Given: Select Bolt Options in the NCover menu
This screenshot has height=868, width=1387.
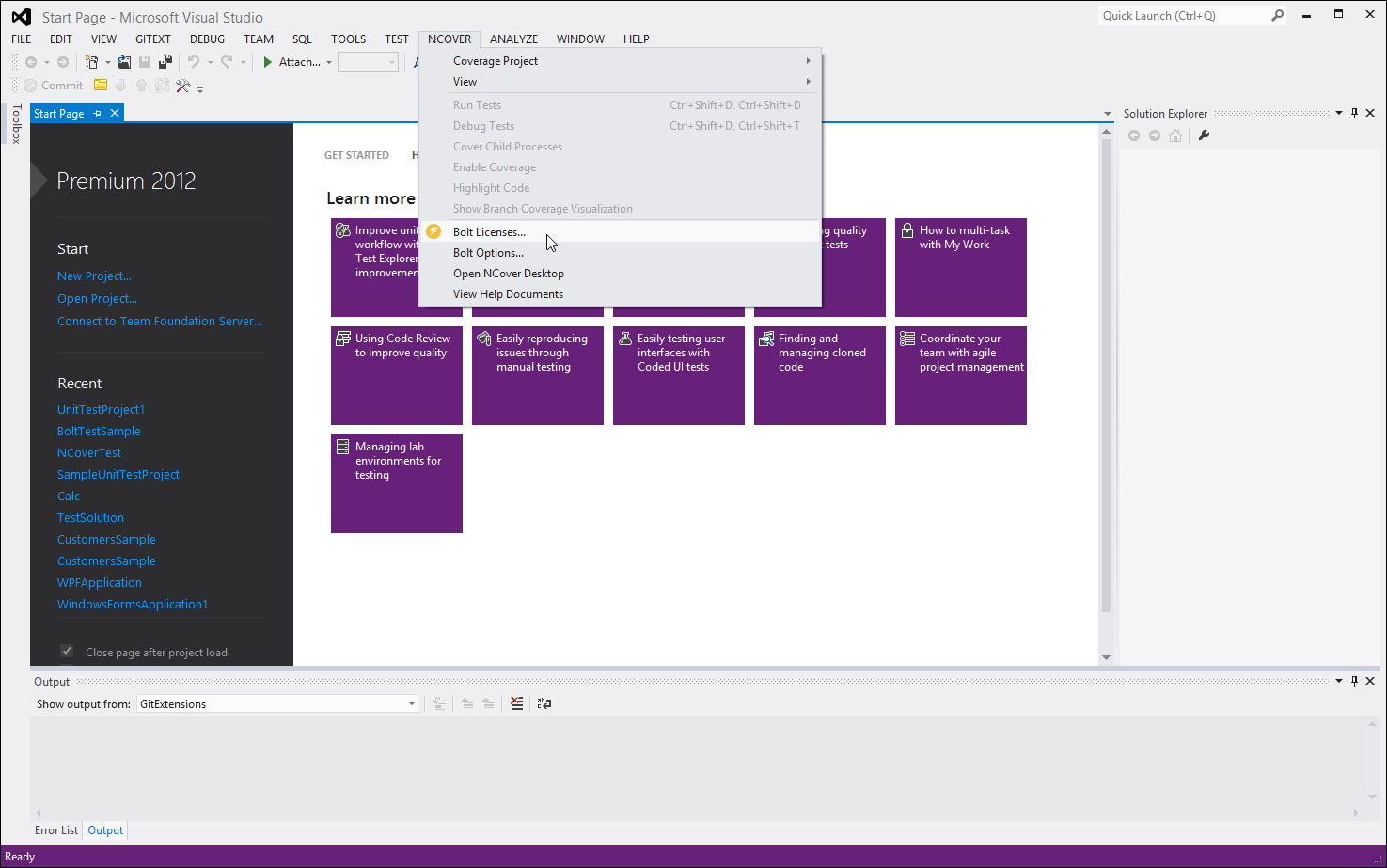Looking at the screenshot, I should point(488,253).
